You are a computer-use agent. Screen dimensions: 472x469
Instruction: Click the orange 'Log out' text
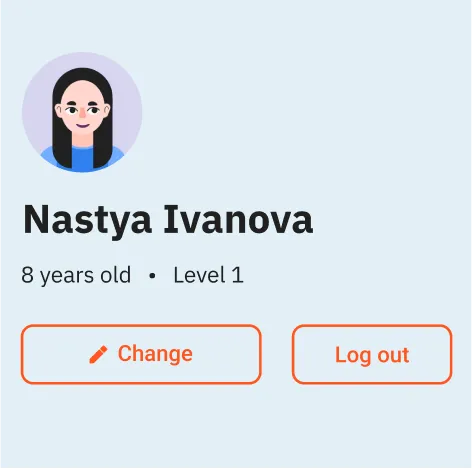pyautogui.click(x=372, y=355)
